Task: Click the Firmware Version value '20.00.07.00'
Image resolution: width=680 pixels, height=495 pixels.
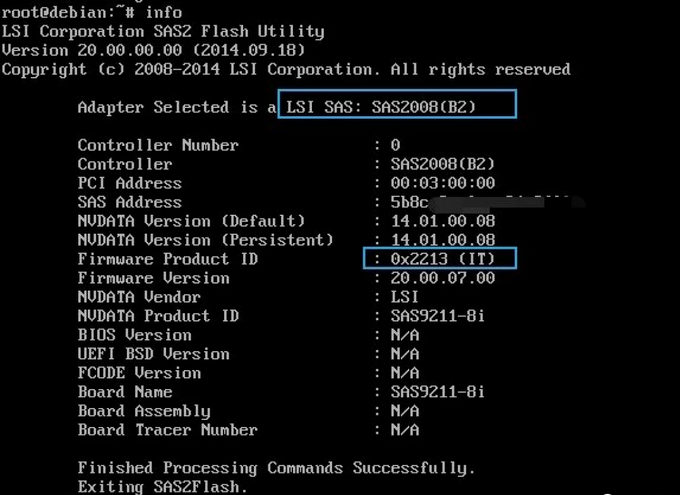Action: (x=443, y=278)
